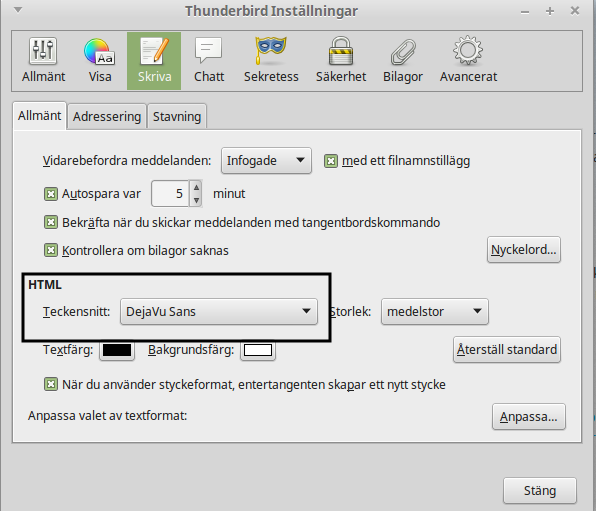This screenshot has width=596, height=511.
Task: Expand the Teckensnitt DejaVu Sans dropdown
Action: click(x=219, y=311)
